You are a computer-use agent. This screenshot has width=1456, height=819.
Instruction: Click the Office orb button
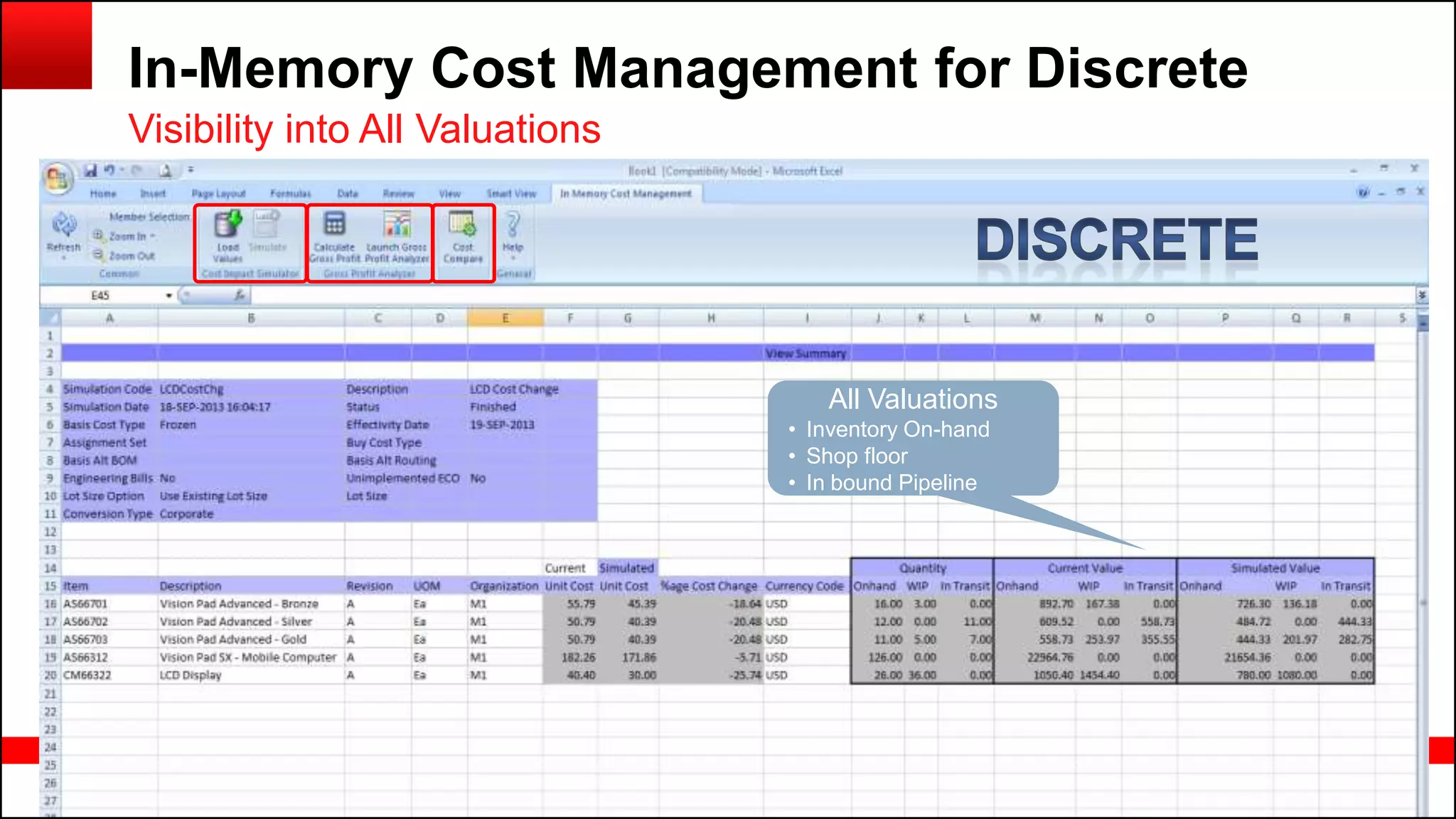tap(58, 178)
